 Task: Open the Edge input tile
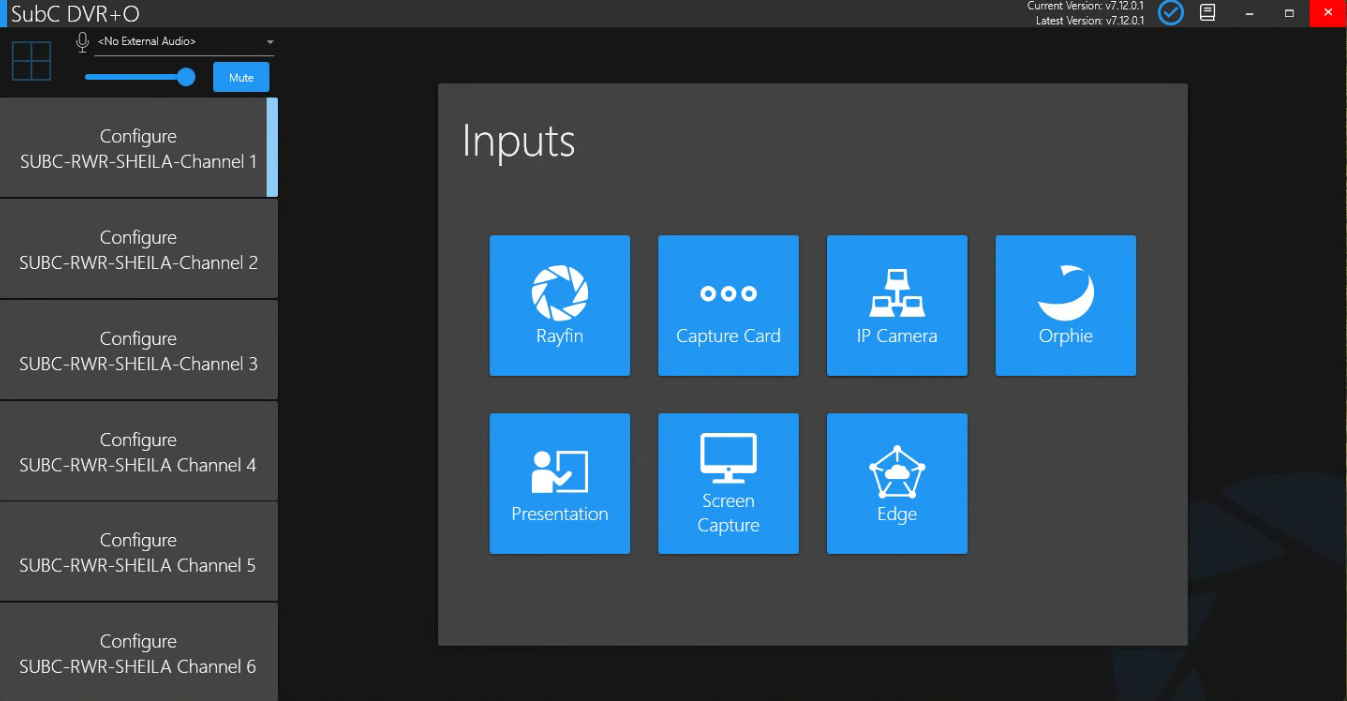[x=896, y=484]
